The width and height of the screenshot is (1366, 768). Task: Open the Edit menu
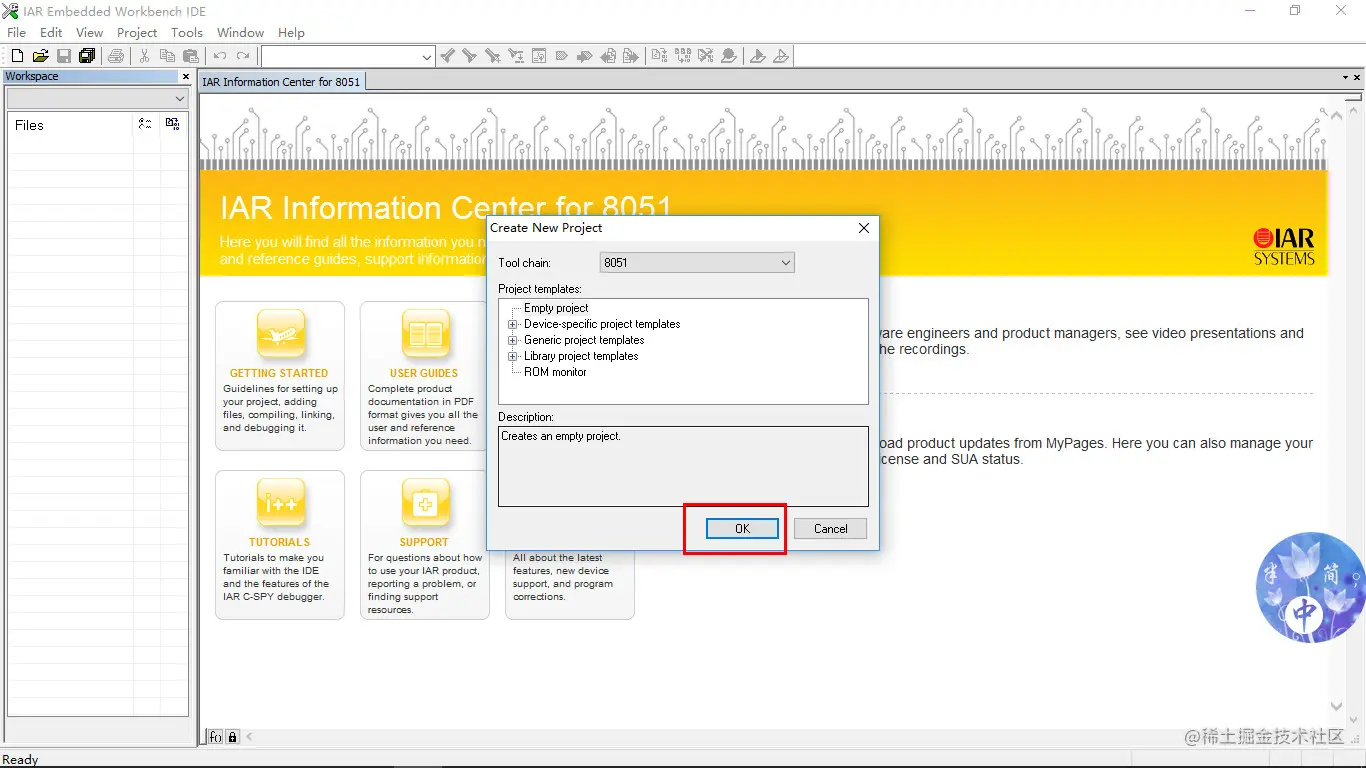[51, 32]
